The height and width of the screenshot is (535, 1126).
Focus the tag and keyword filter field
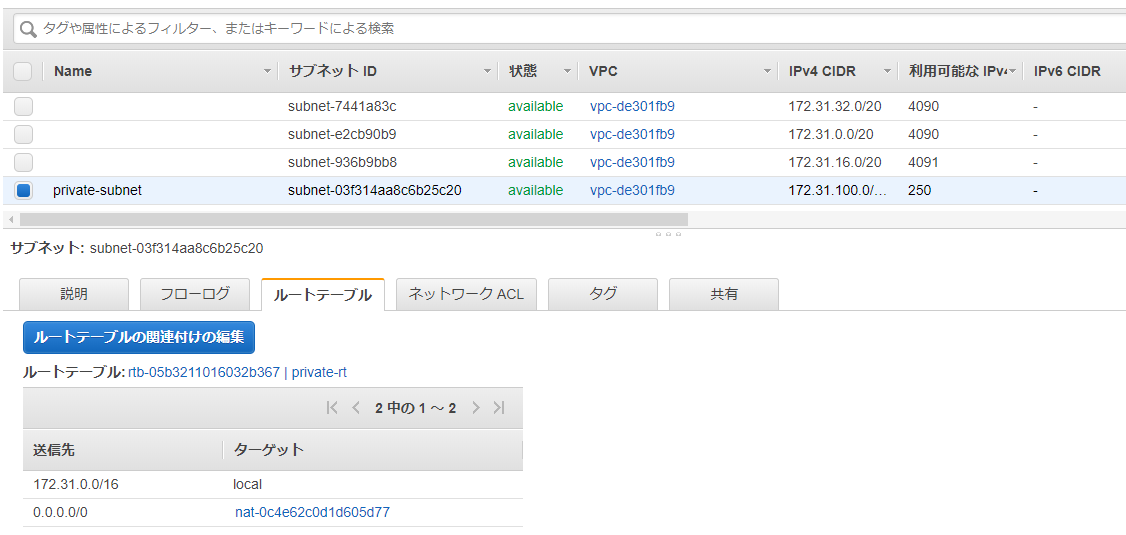(x=570, y=29)
